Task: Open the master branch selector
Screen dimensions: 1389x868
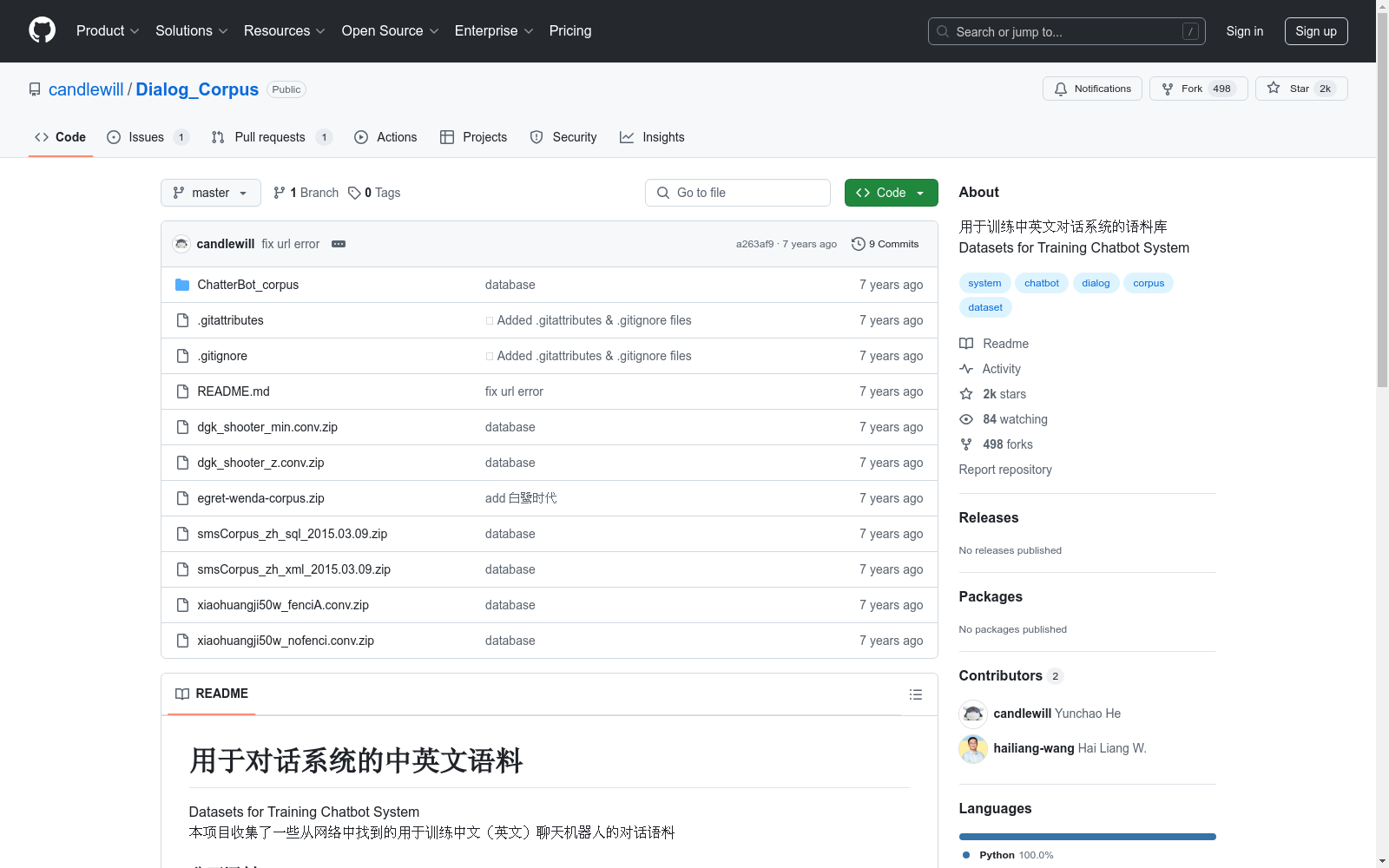Action: (211, 193)
